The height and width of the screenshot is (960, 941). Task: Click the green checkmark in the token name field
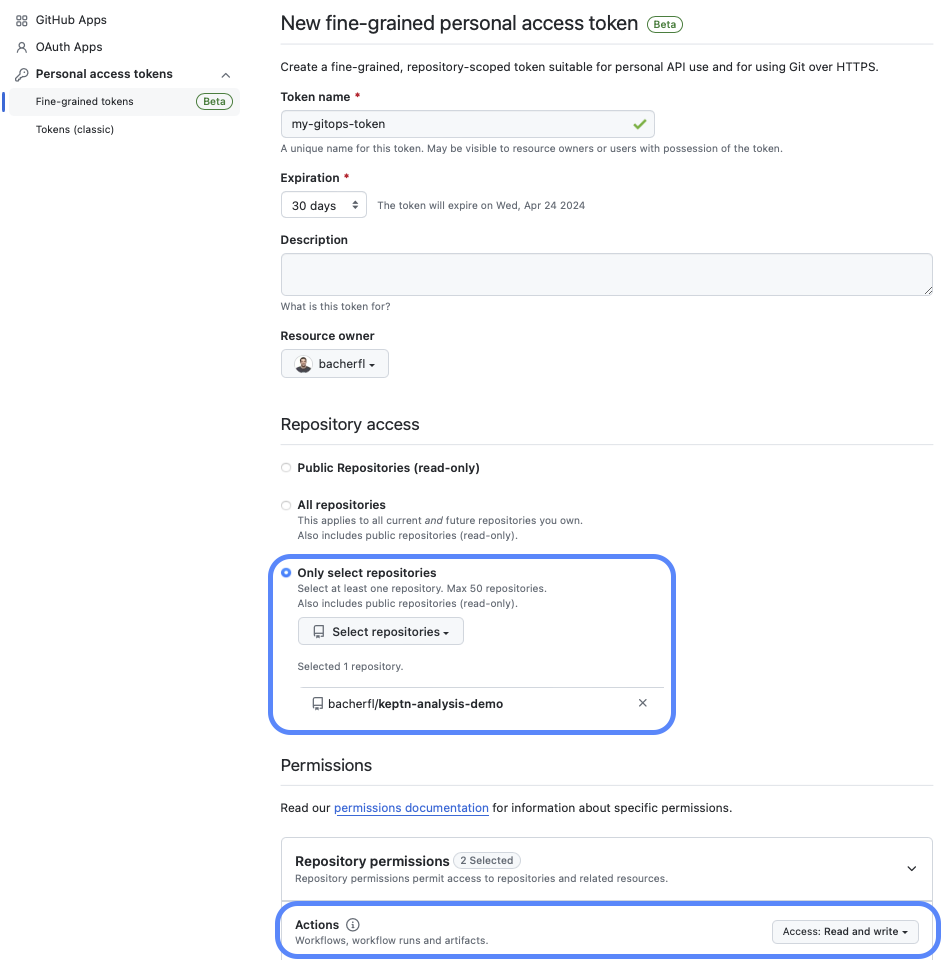tap(640, 124)
